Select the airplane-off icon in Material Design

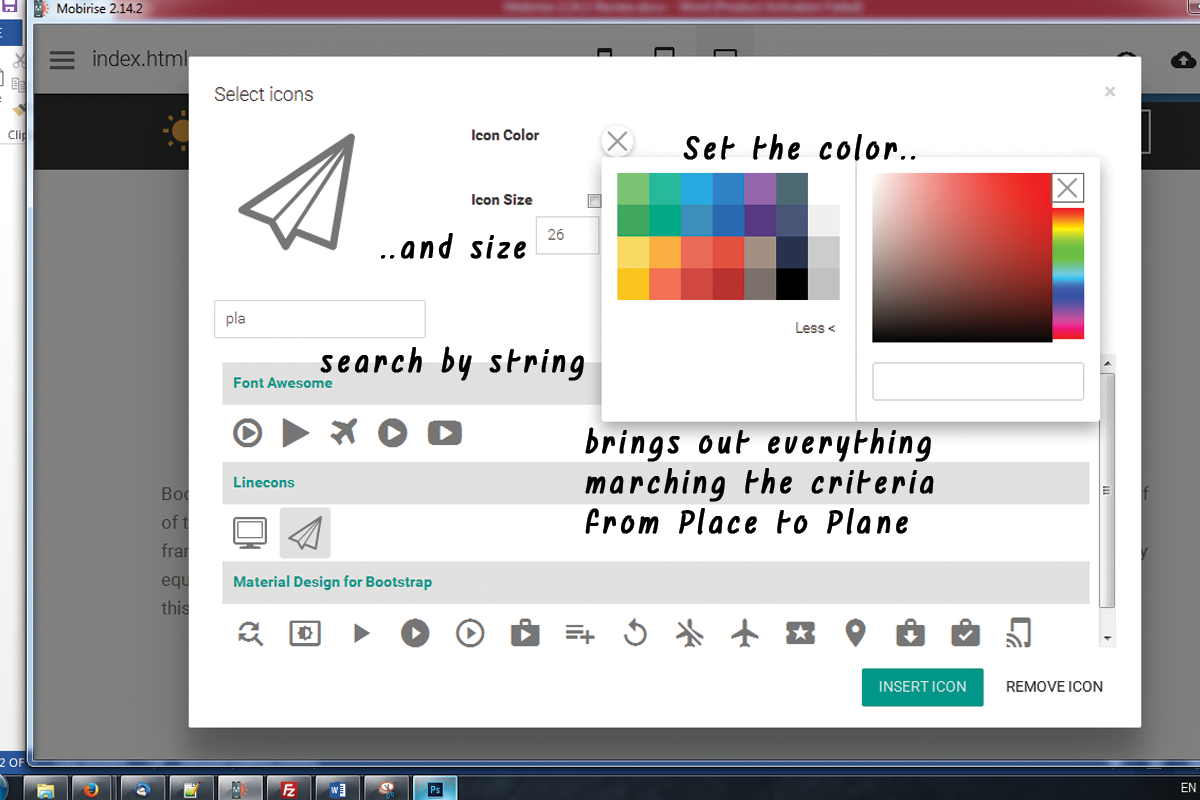click(690, 633)
